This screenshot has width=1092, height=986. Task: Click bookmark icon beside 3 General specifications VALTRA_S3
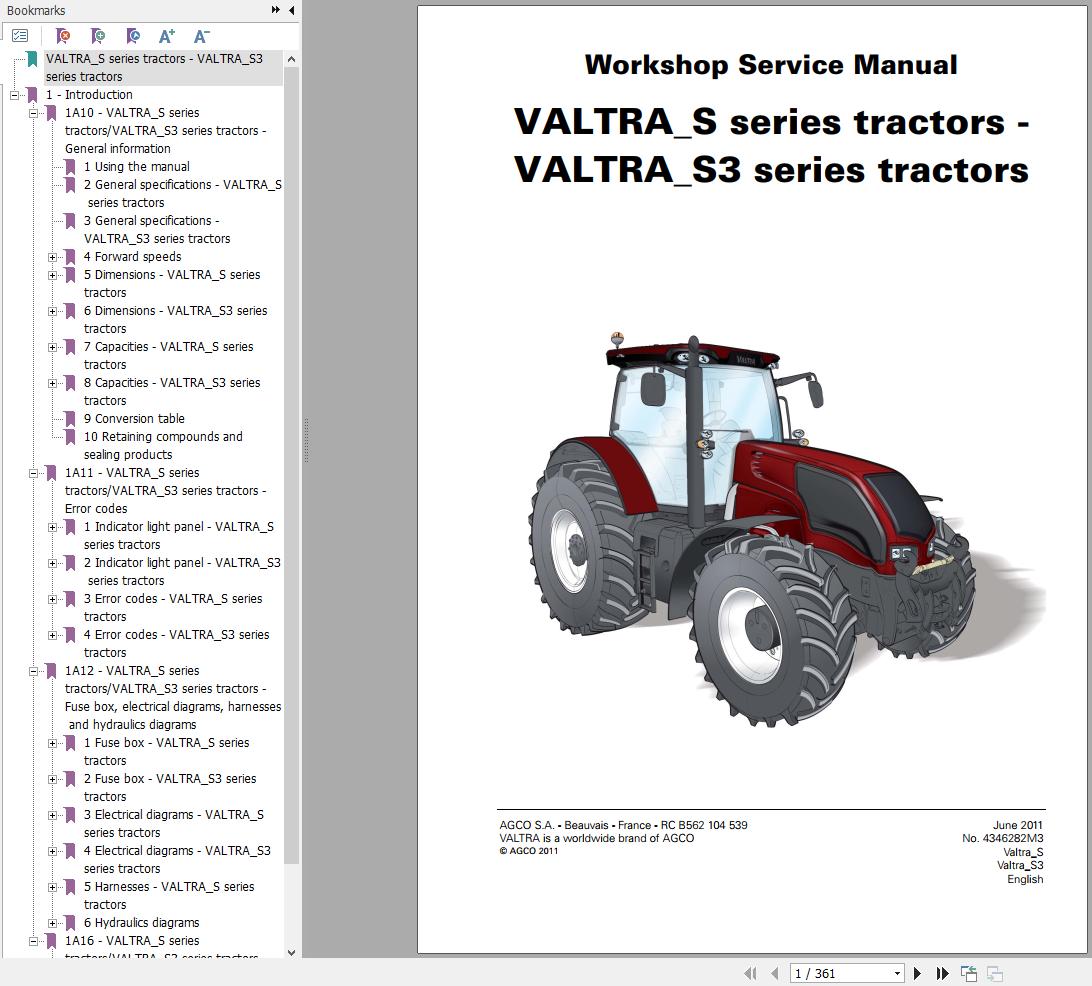click(70, 221)
